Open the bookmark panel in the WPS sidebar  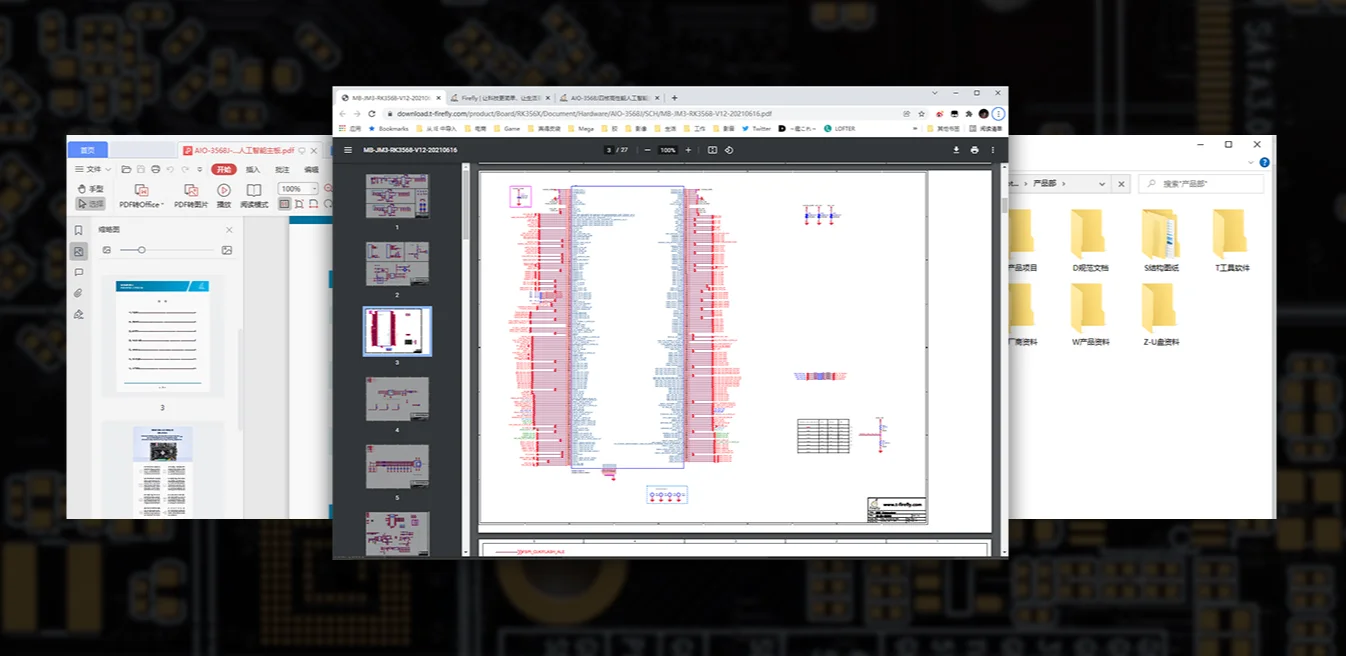point(78,230)
